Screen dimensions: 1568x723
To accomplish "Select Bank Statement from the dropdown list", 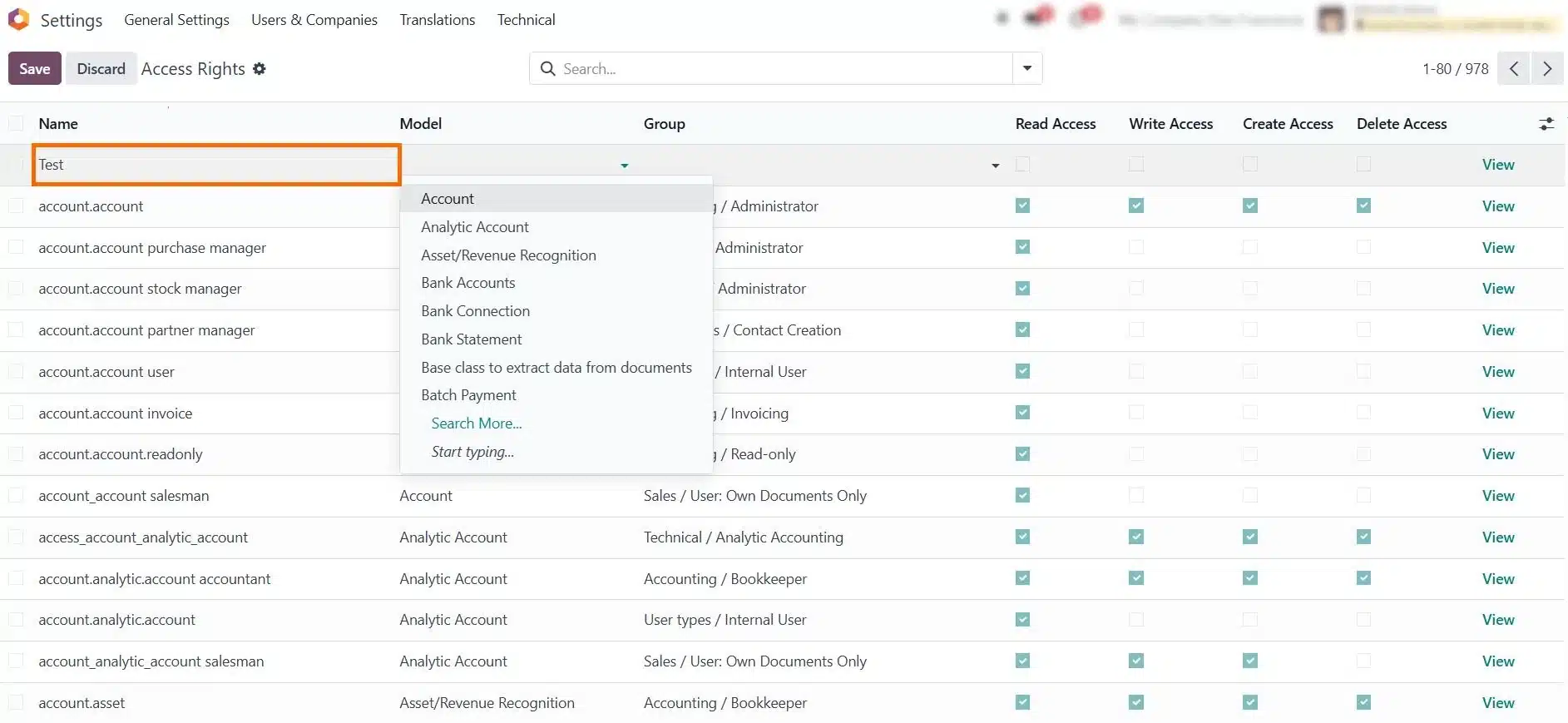I will tap(556, 339).
